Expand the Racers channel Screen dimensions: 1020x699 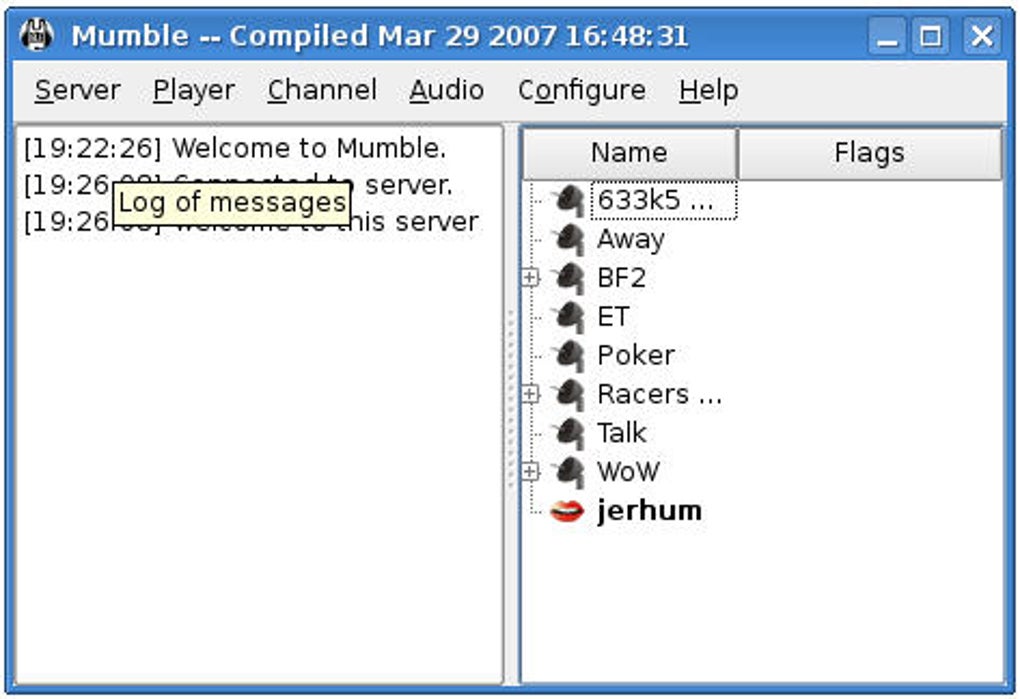[530, 393]
